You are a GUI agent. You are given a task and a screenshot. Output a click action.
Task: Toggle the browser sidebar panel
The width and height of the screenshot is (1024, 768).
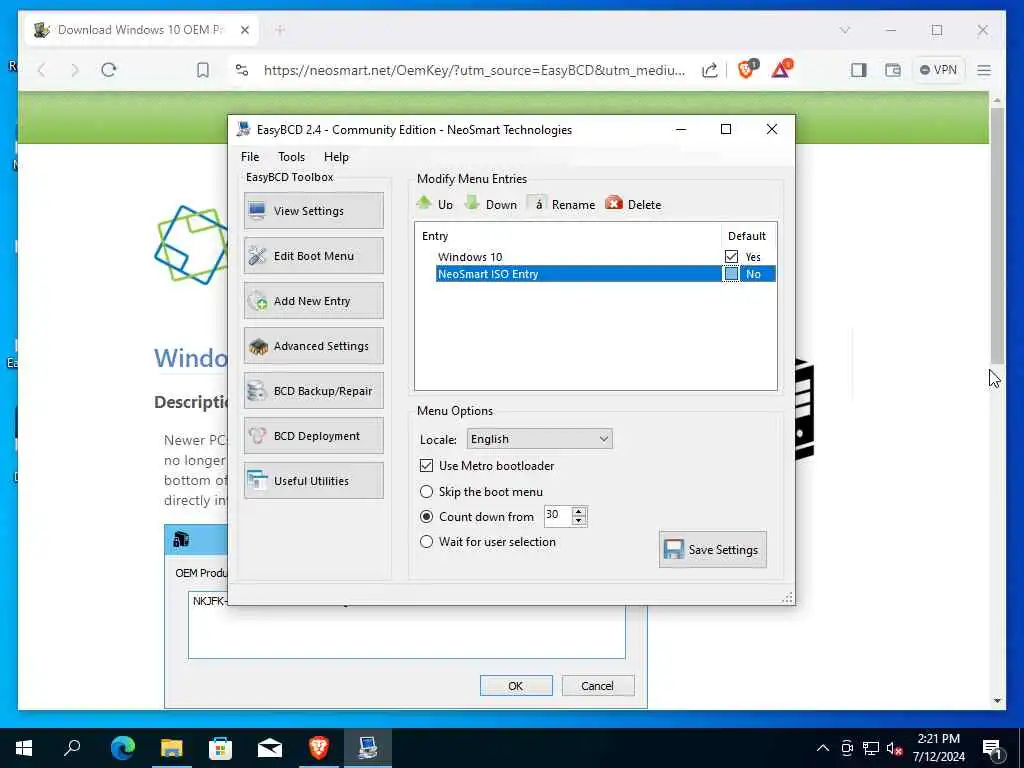click(859, 70)
